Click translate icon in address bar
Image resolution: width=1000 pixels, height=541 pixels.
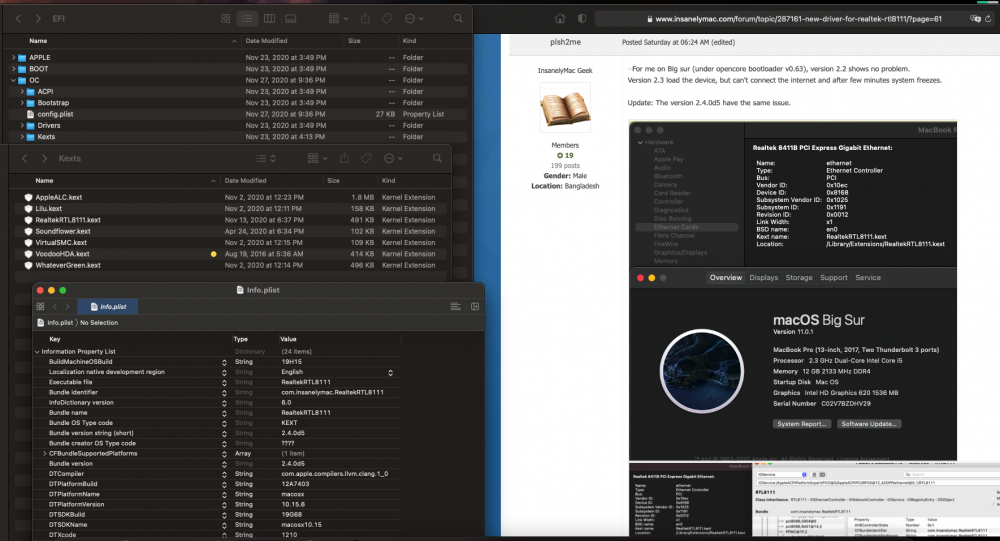[975, 19]
